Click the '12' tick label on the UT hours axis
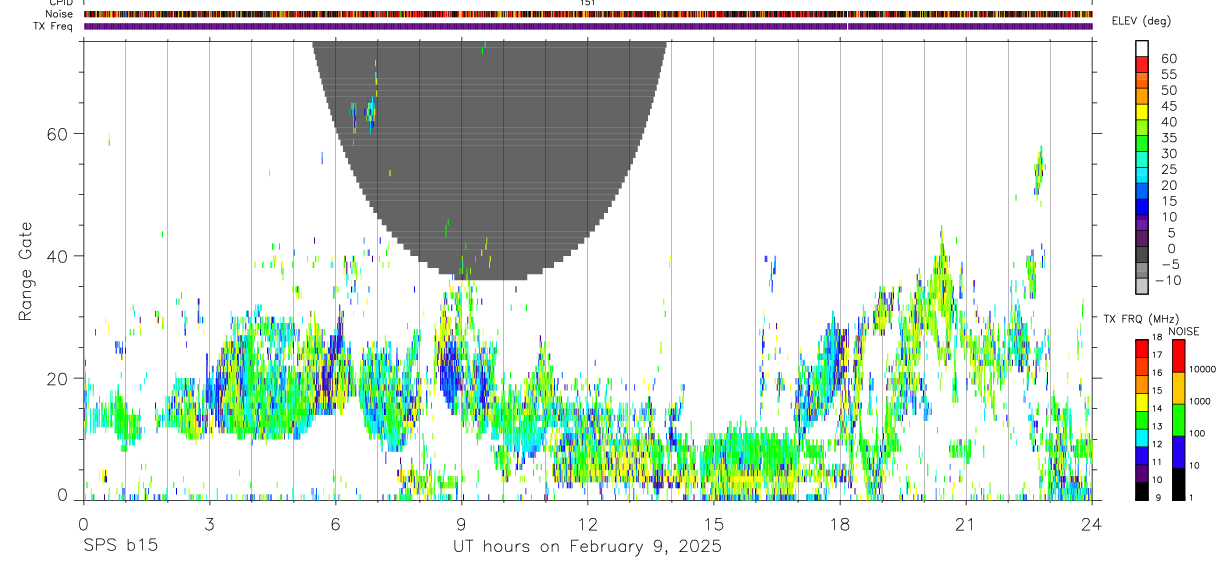 click(x=588, y=524)
